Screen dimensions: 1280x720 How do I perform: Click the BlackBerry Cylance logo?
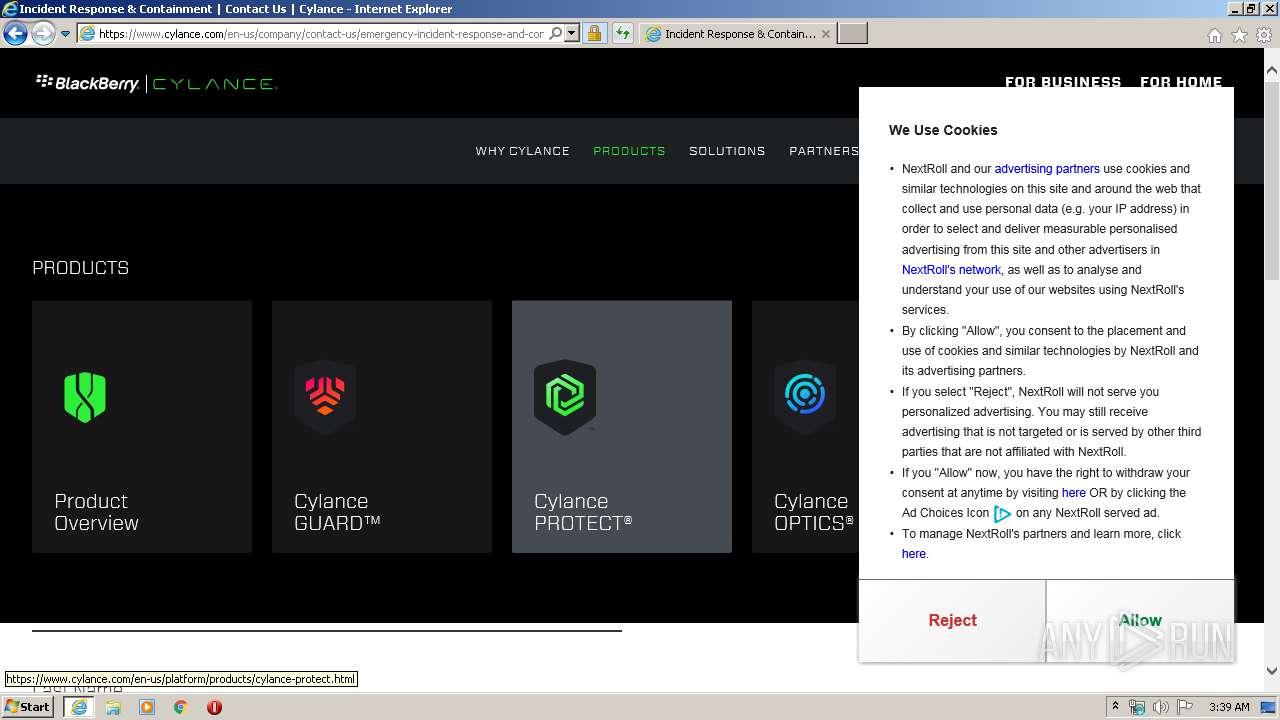coord(156,83)
